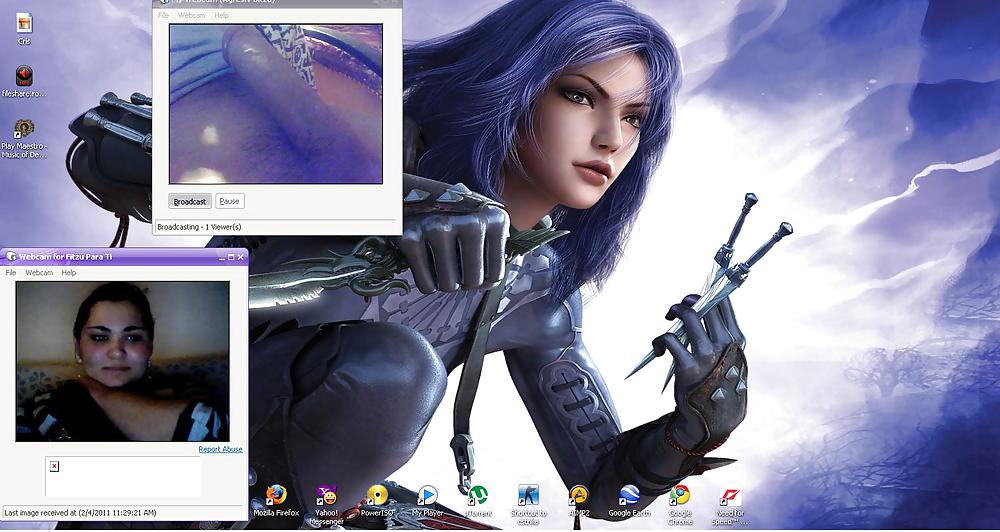Open Help menu in the broadcasting window
This screenshot has width=1000, height=532.
click(x=221, y=15)
